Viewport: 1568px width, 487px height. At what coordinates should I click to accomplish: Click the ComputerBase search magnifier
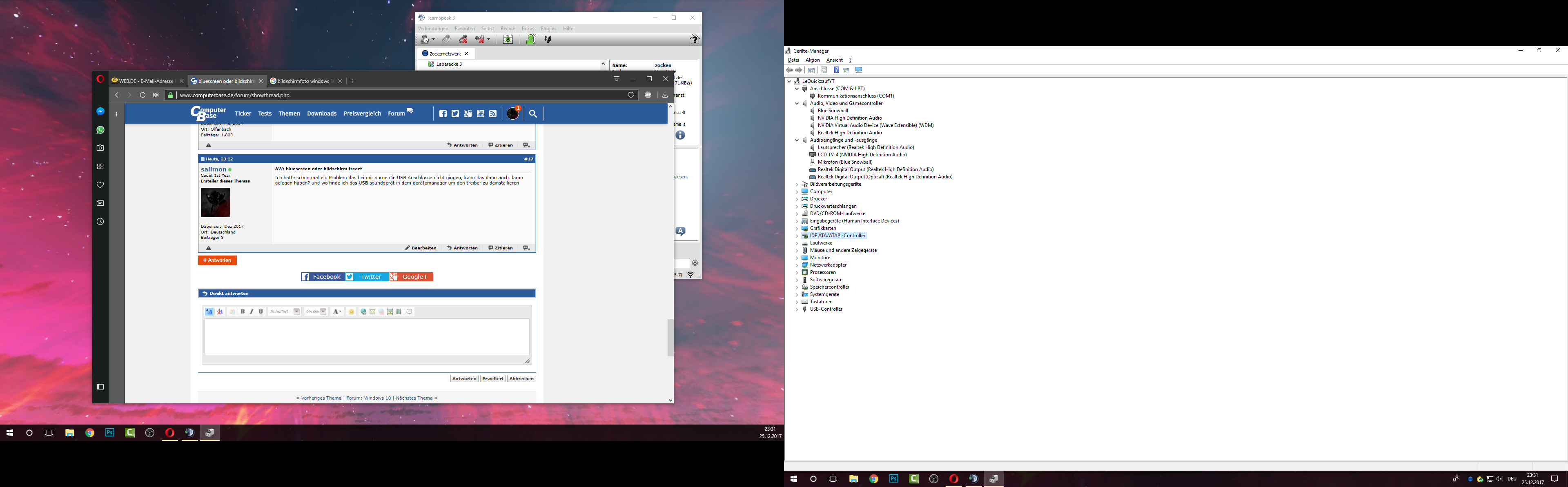click(532, 114)
